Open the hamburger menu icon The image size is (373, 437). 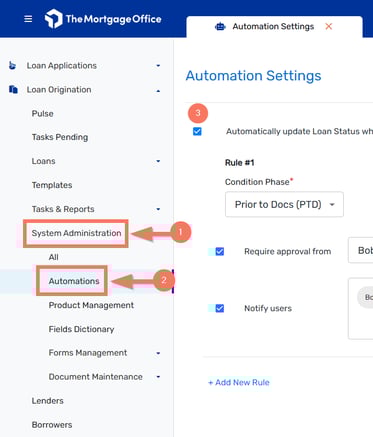tap(28, 19)
